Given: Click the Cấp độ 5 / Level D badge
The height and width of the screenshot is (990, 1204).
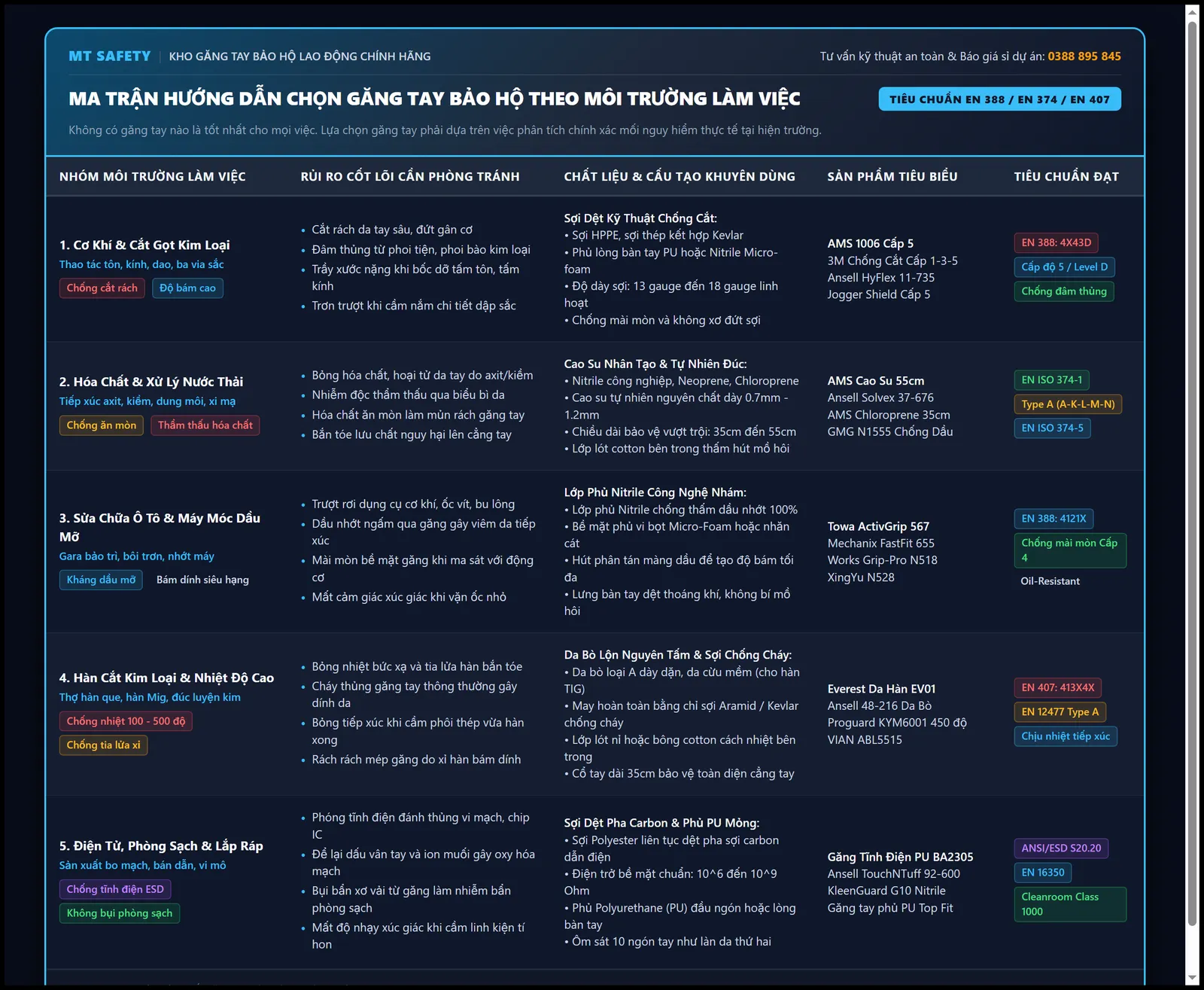Looking at the screenshot, I should pyautogui.click(x=1064, y=267).
